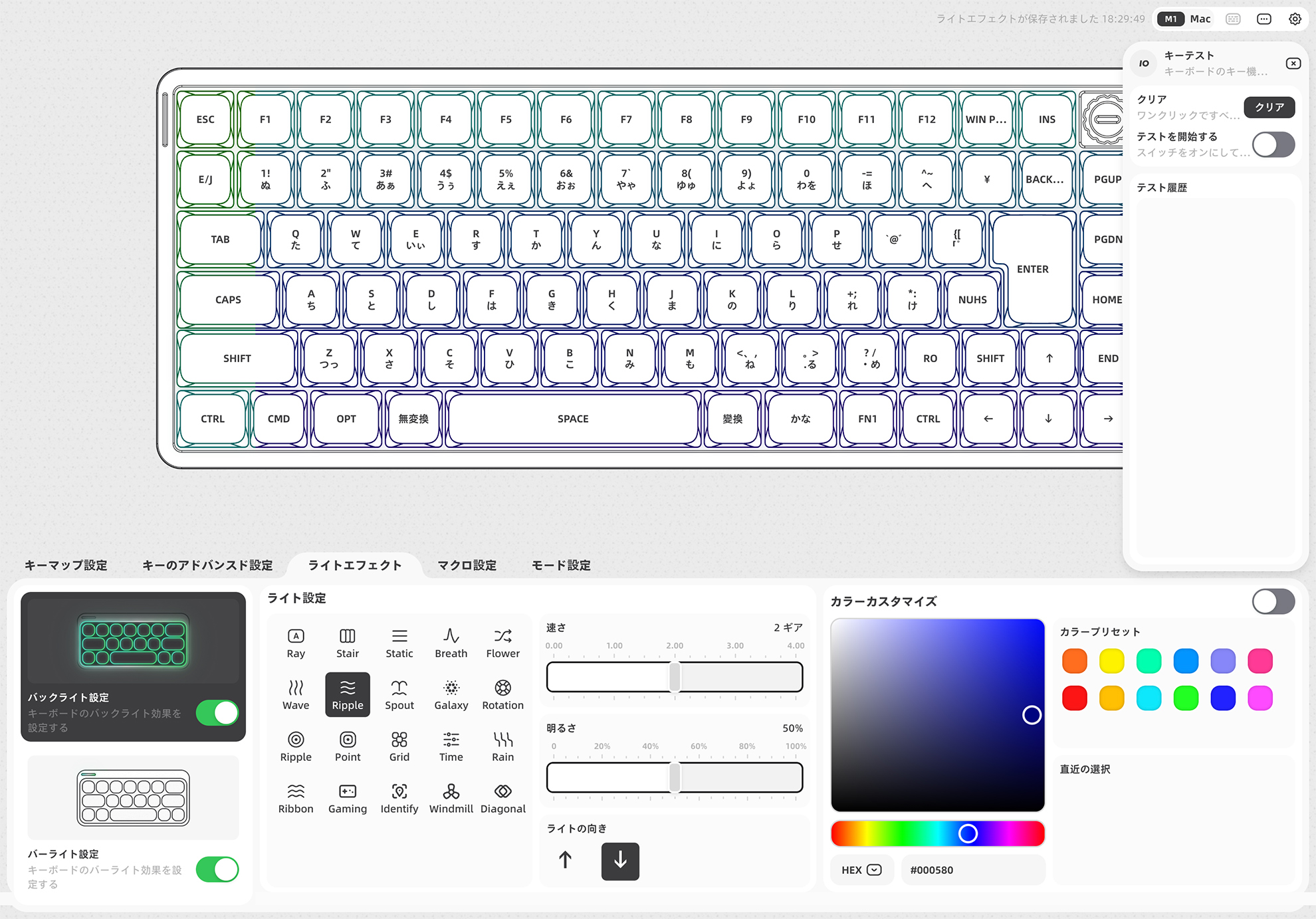Pick the orange color preset swatch

(x=1074, y=661)
